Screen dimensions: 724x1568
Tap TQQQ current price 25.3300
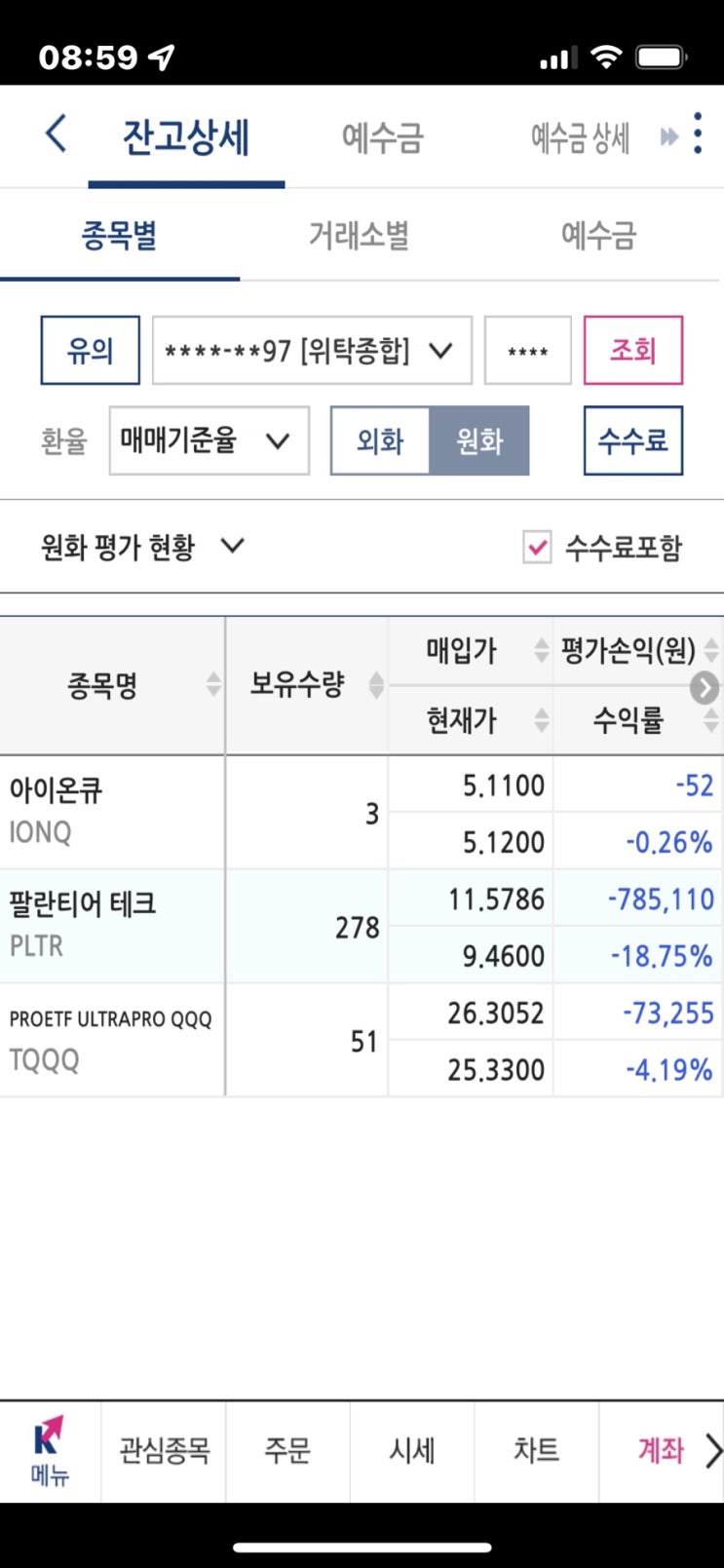(496, 1069)
